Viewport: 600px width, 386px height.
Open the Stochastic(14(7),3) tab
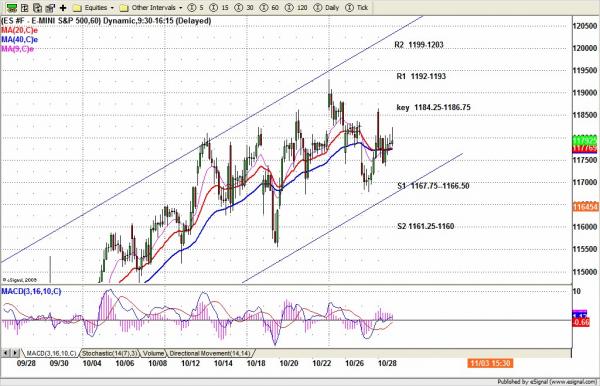[x=109, y=353]
